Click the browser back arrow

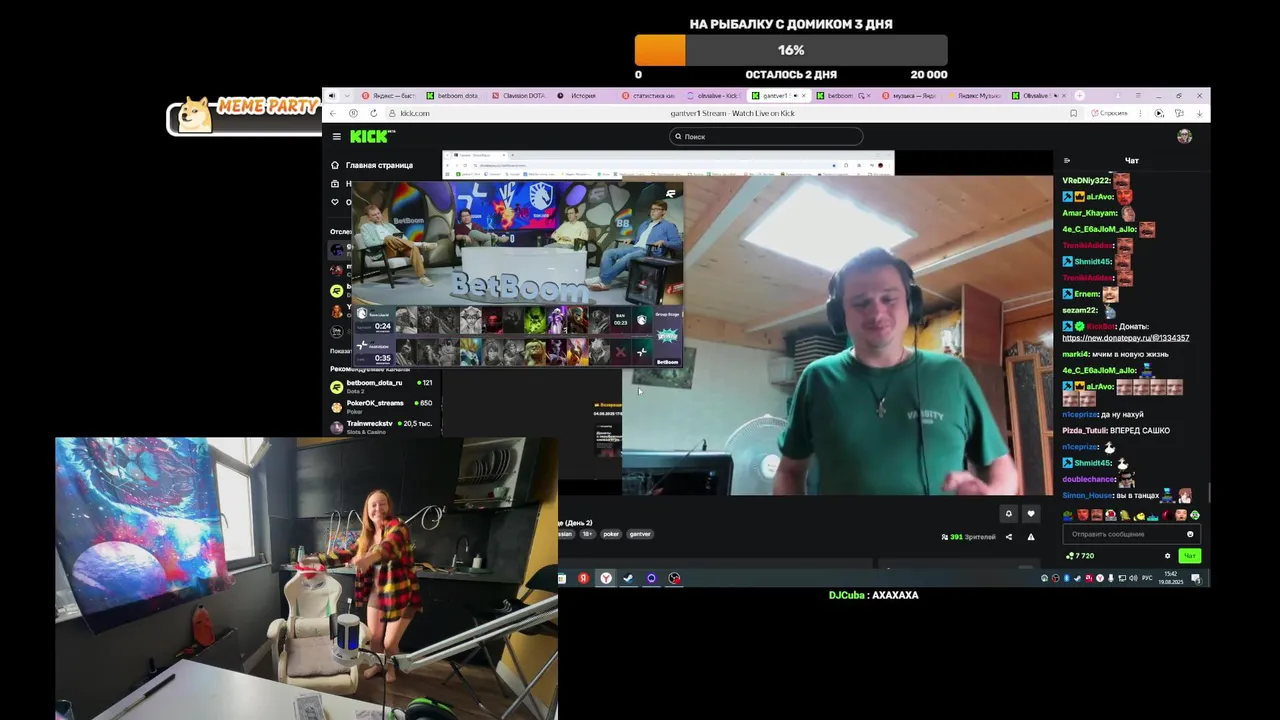(x=333, y=113)
